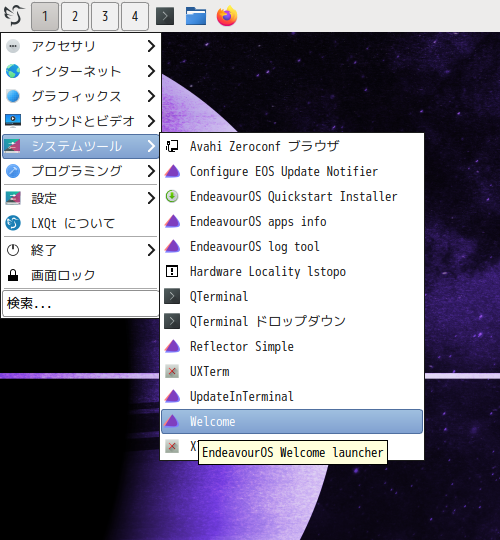
Task: Click the Avahi Zeroconf ブラウザ icon
Action: pos(172,146)
